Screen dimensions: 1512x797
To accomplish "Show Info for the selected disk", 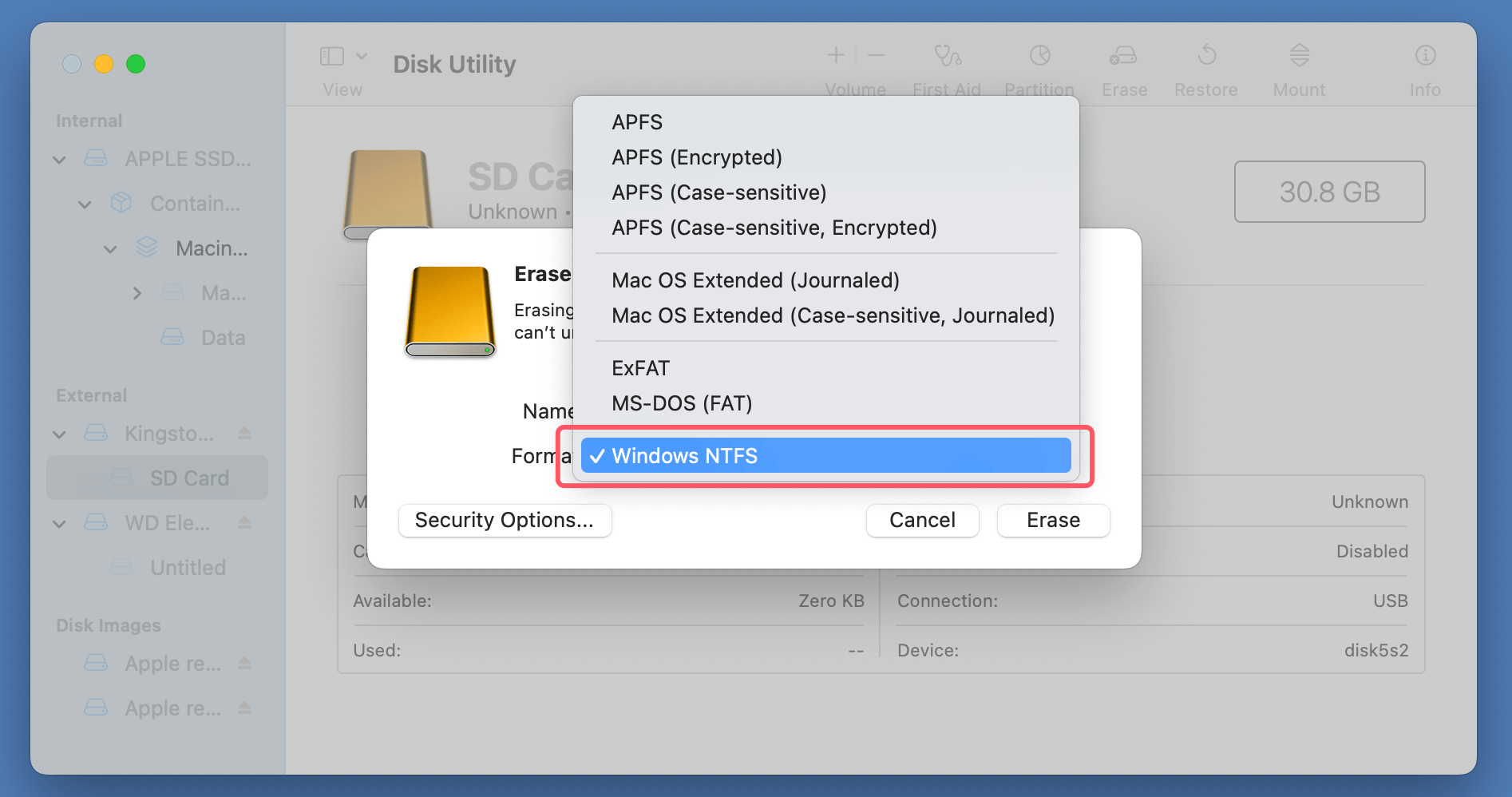I will [x=1425, y=68].
